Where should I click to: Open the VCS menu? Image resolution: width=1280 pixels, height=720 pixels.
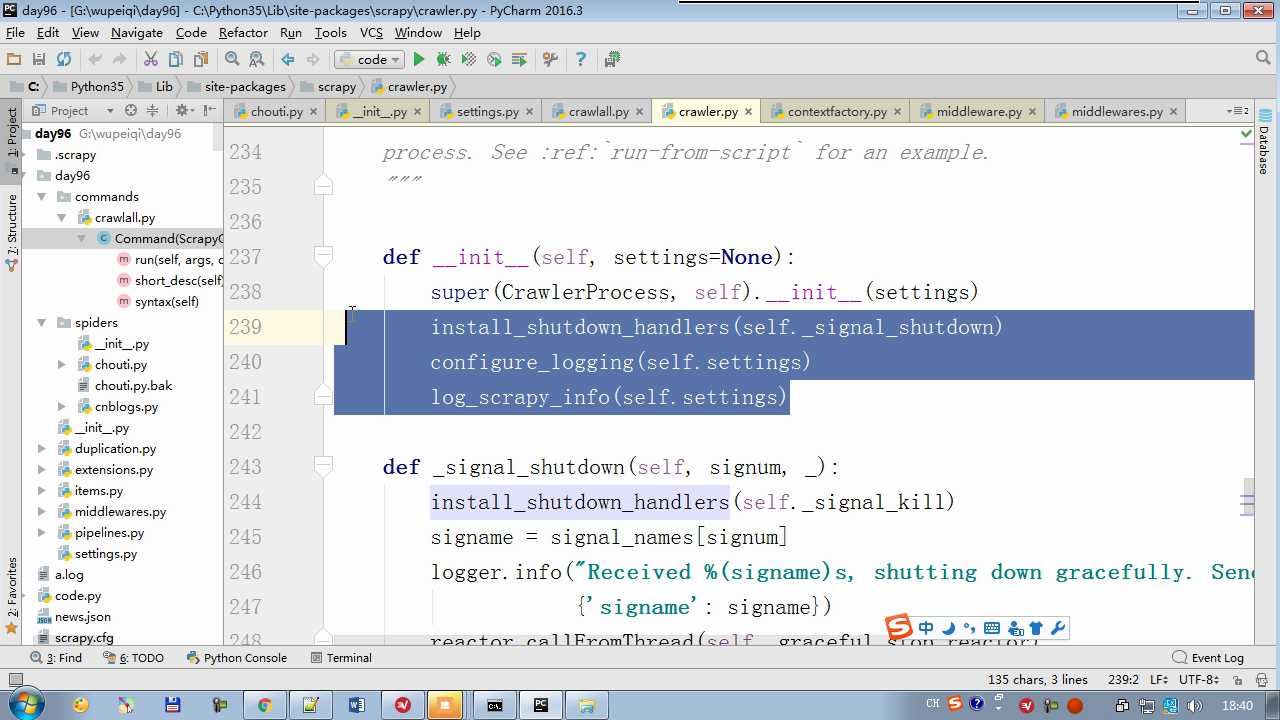pyautogui.click(x=371, y=32)
